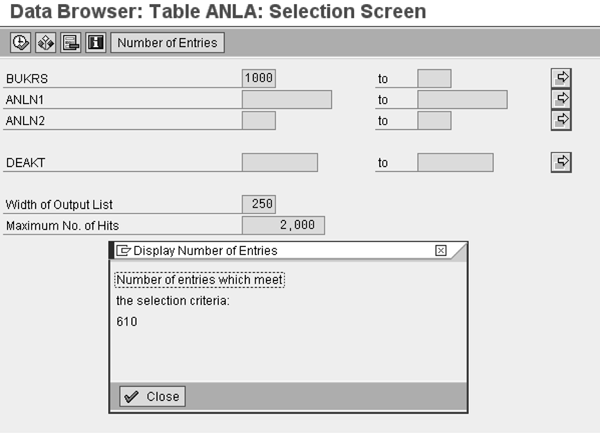The height and width of the screenshot is (433, 600).
Task: Select the DEAKT from-value field
Action: point(279,162)
